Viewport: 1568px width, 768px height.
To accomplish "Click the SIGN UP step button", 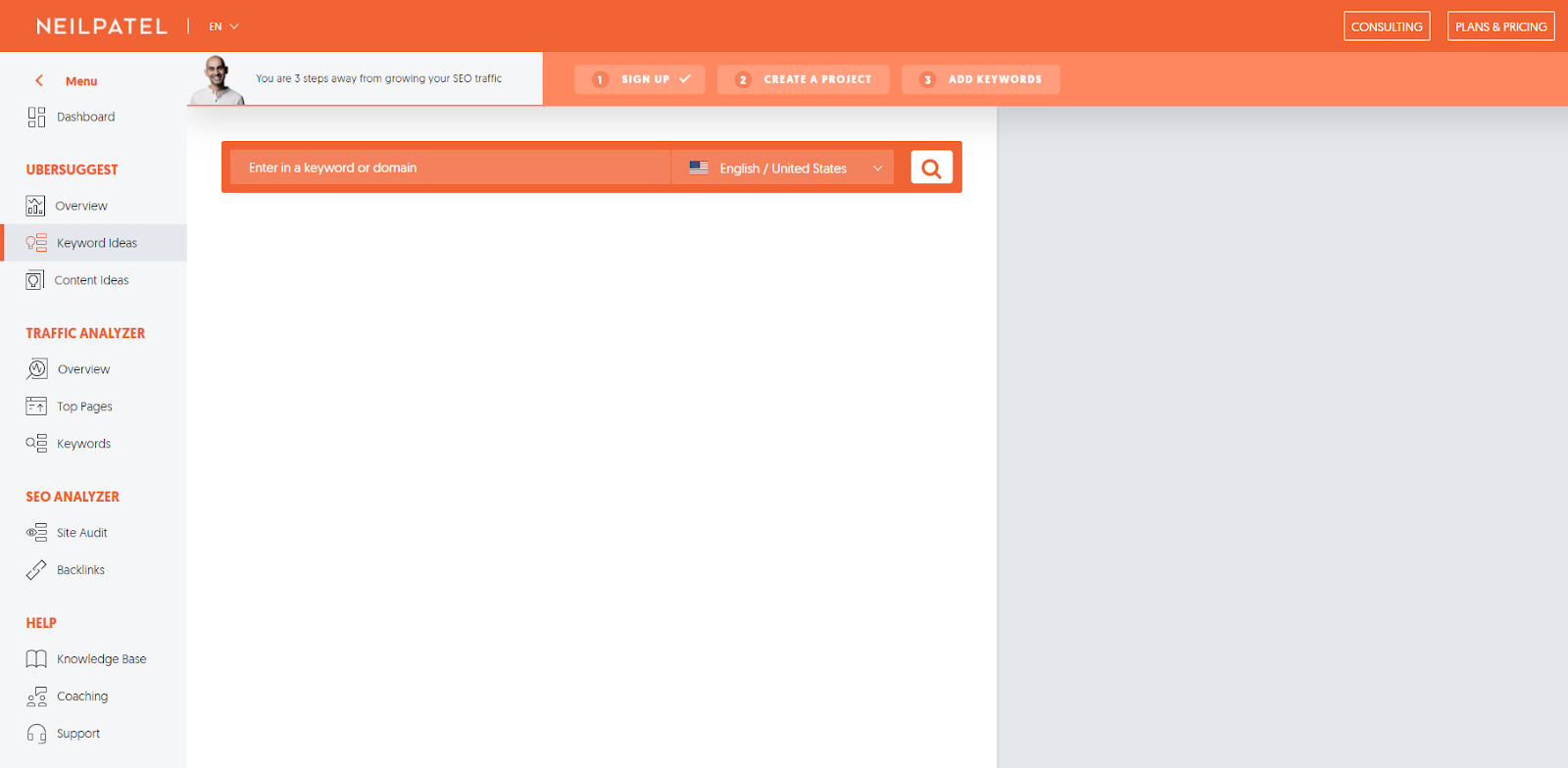I will [x=639, y=79].
